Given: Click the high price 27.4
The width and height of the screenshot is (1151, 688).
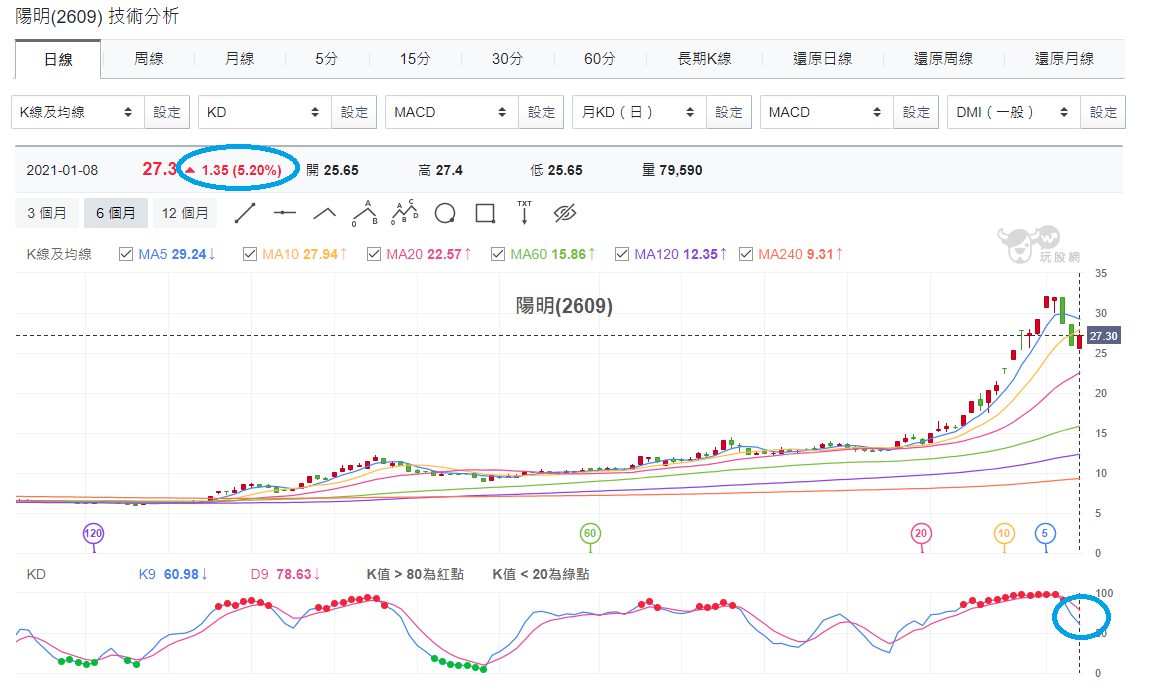Looking at the screenshot, I should pyautogui.click(x=449, y=170).
